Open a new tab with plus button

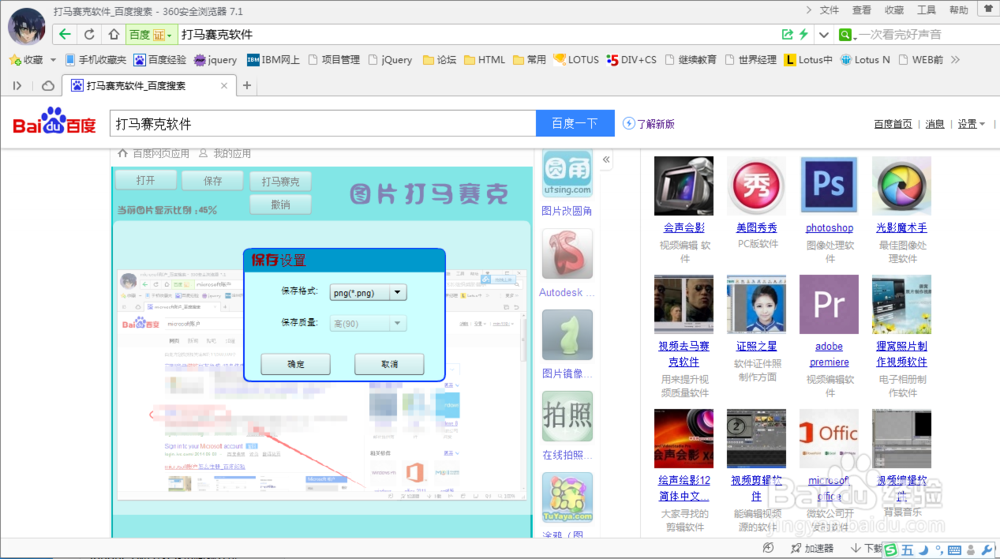tap(247, 85)
